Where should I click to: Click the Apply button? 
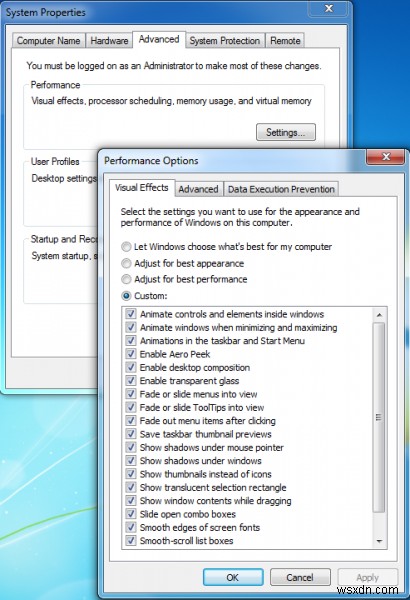[368, 577]
